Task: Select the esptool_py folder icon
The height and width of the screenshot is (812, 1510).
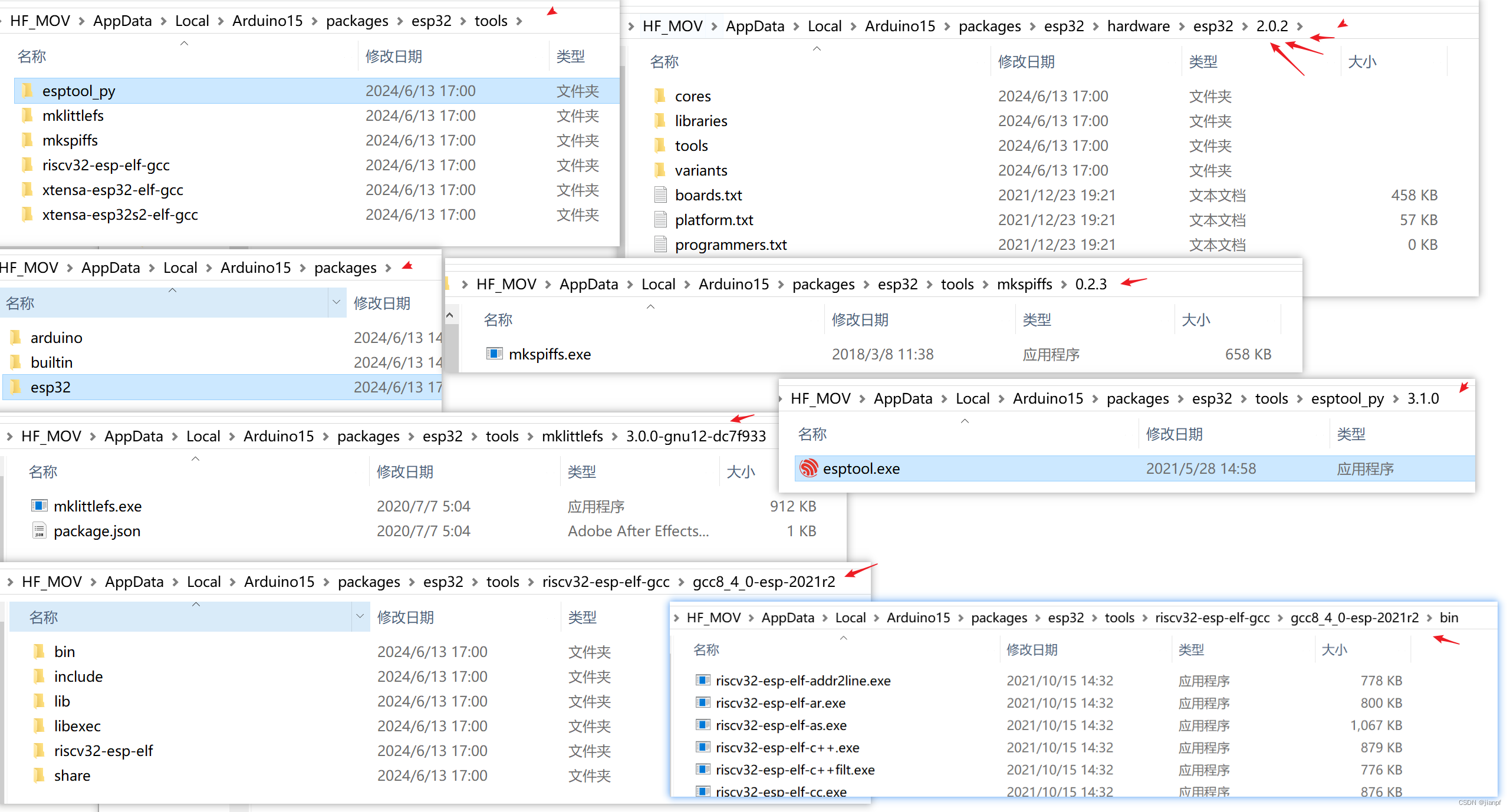Action: pos(28,91)
